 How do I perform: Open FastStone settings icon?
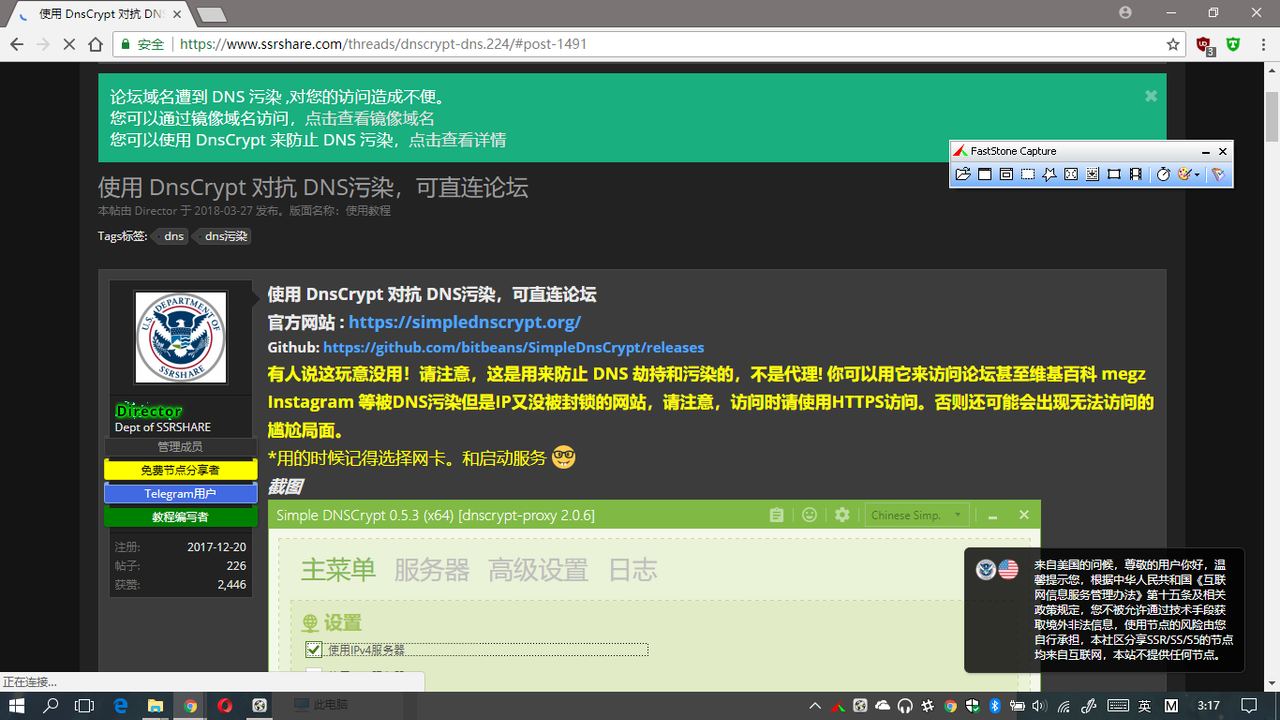coord(1218,174)
